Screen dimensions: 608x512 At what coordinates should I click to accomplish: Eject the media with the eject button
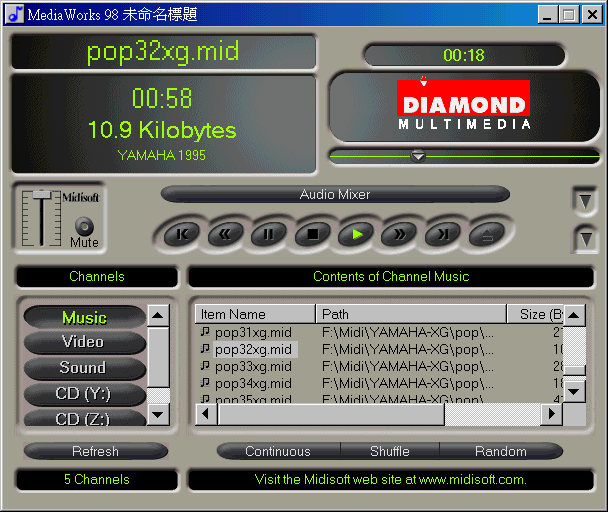pyautogui.click(x=487, y=234)
